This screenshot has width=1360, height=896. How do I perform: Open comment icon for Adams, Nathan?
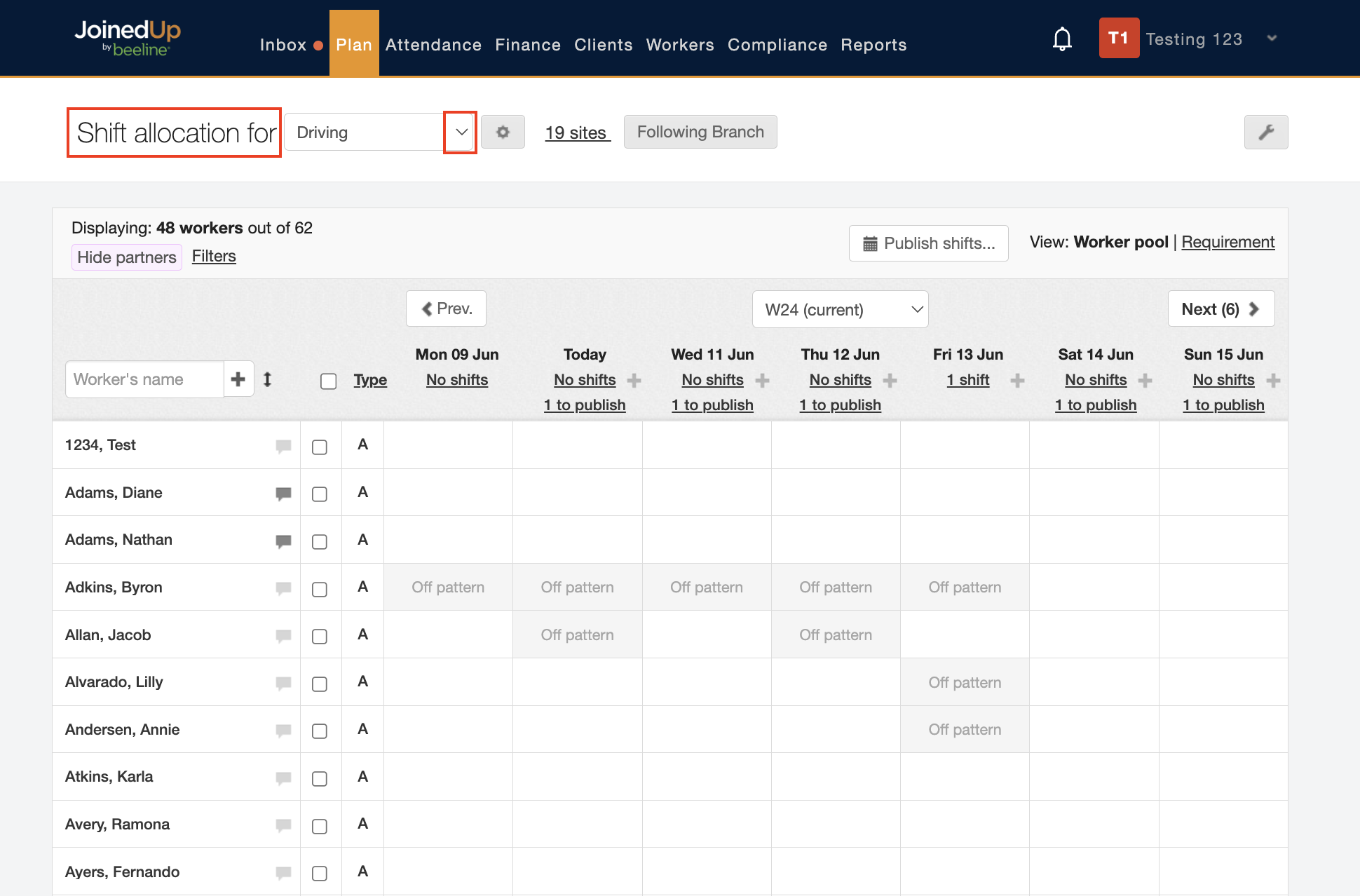[x=283, y=541]
